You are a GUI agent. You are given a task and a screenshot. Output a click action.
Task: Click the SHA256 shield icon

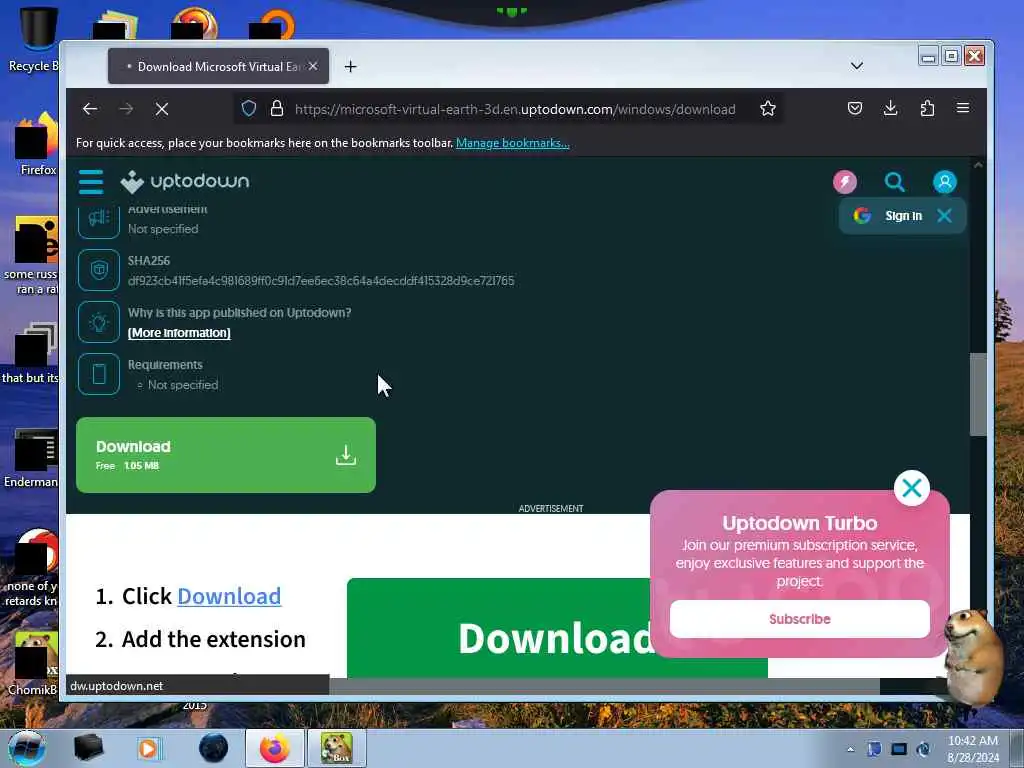point(99,270)
